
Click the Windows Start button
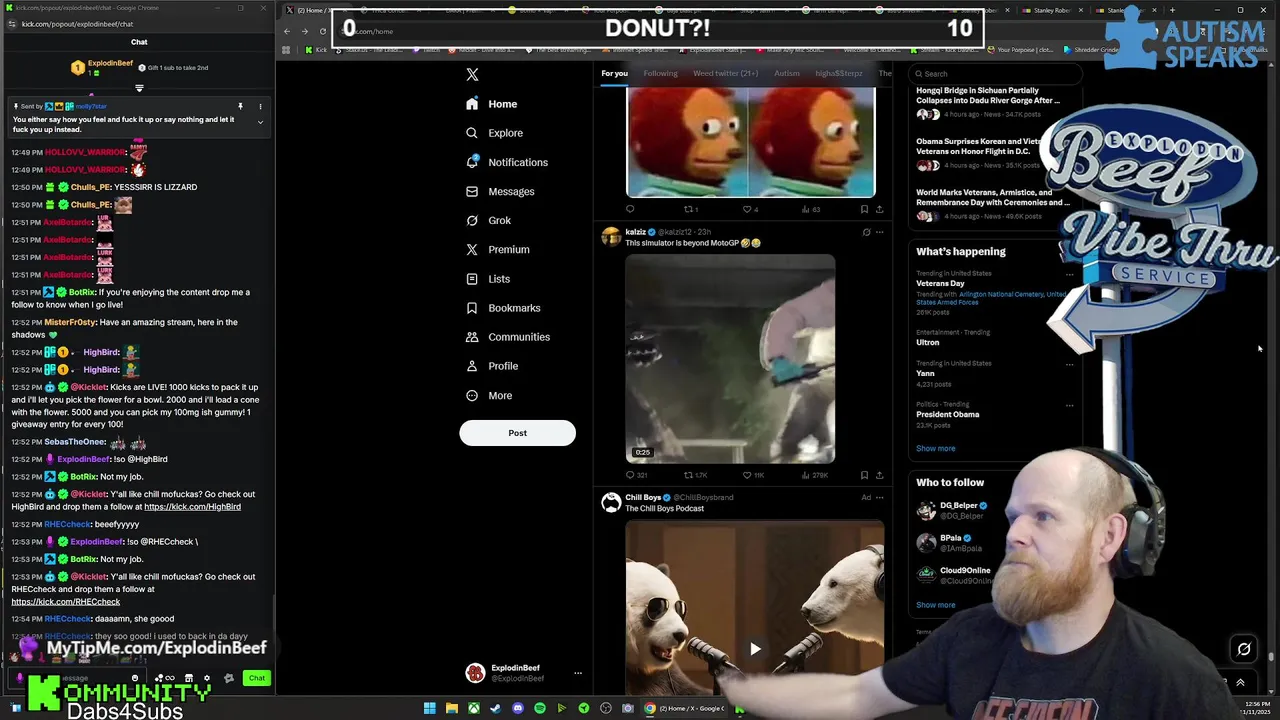[x=429, y=708]
